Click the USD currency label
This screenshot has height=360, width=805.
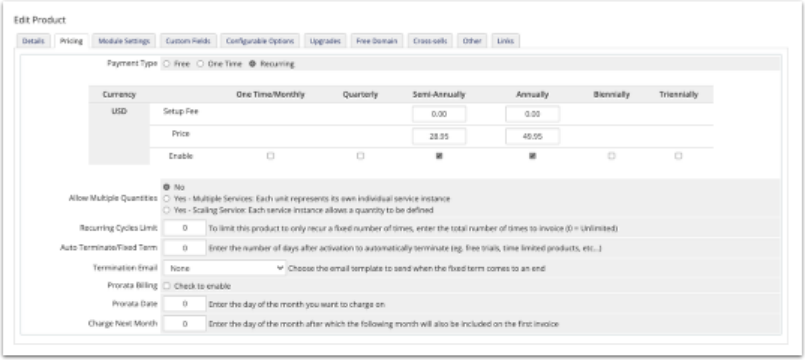point(119,111)
